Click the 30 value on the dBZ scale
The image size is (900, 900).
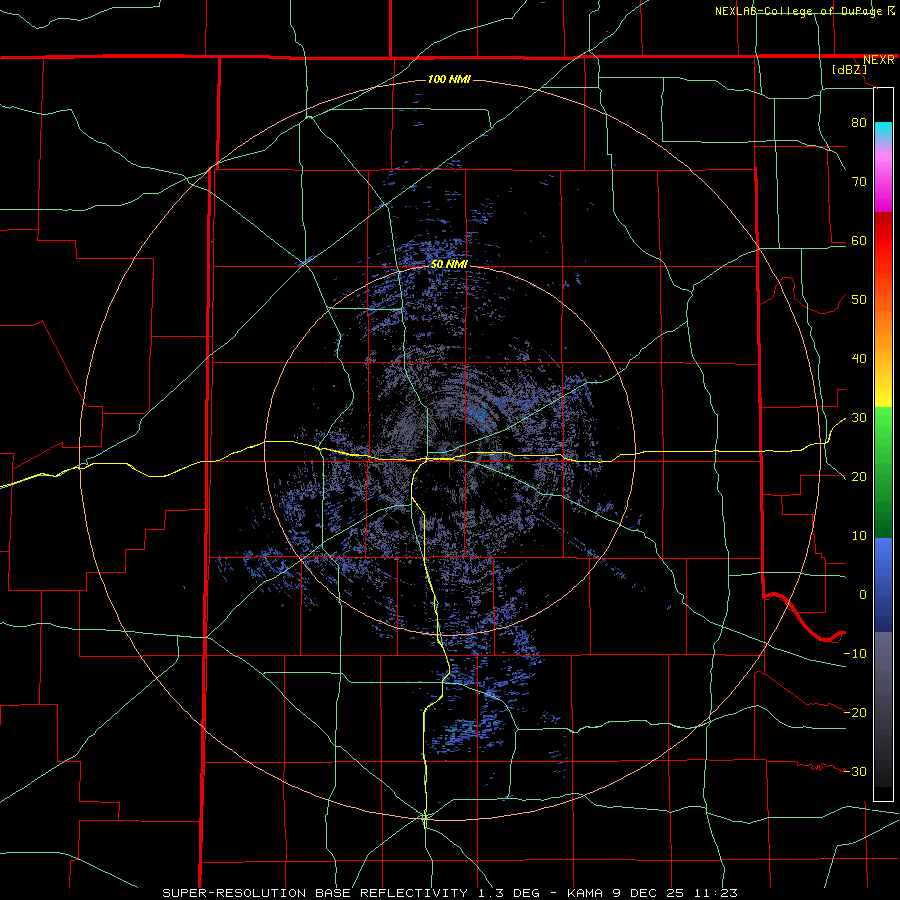coord(859,418)
